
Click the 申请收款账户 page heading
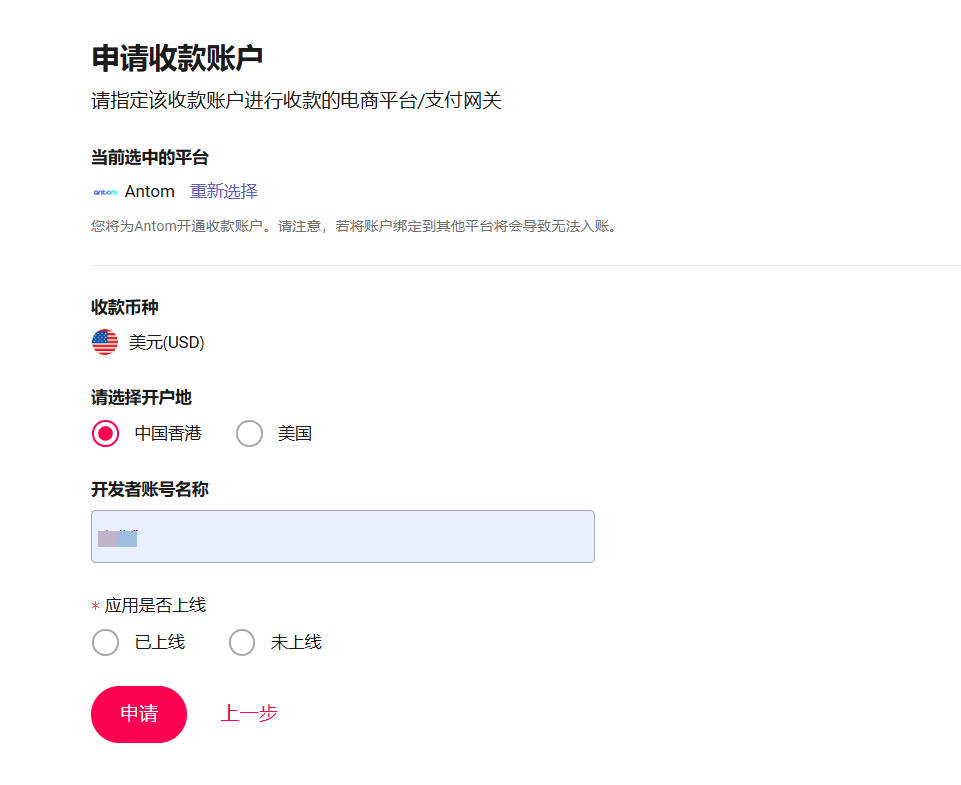pos(177,58)
